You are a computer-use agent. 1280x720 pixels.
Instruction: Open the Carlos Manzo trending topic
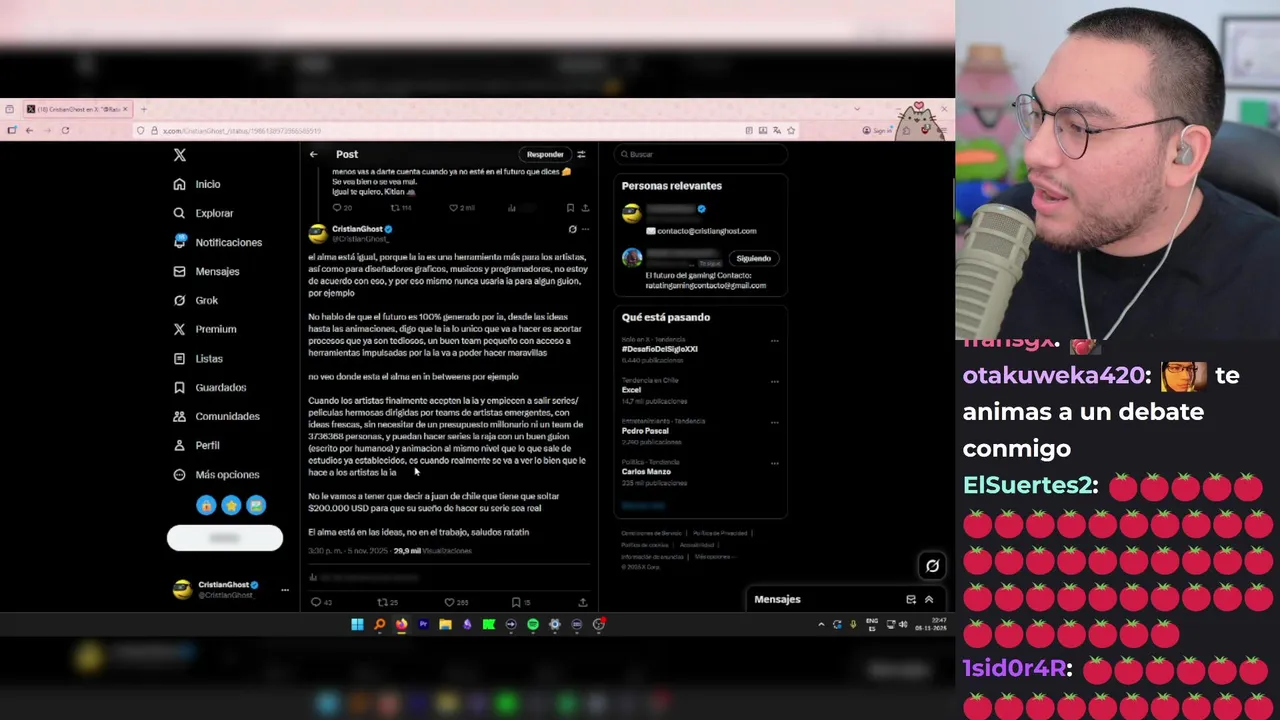tap(646, 471)
